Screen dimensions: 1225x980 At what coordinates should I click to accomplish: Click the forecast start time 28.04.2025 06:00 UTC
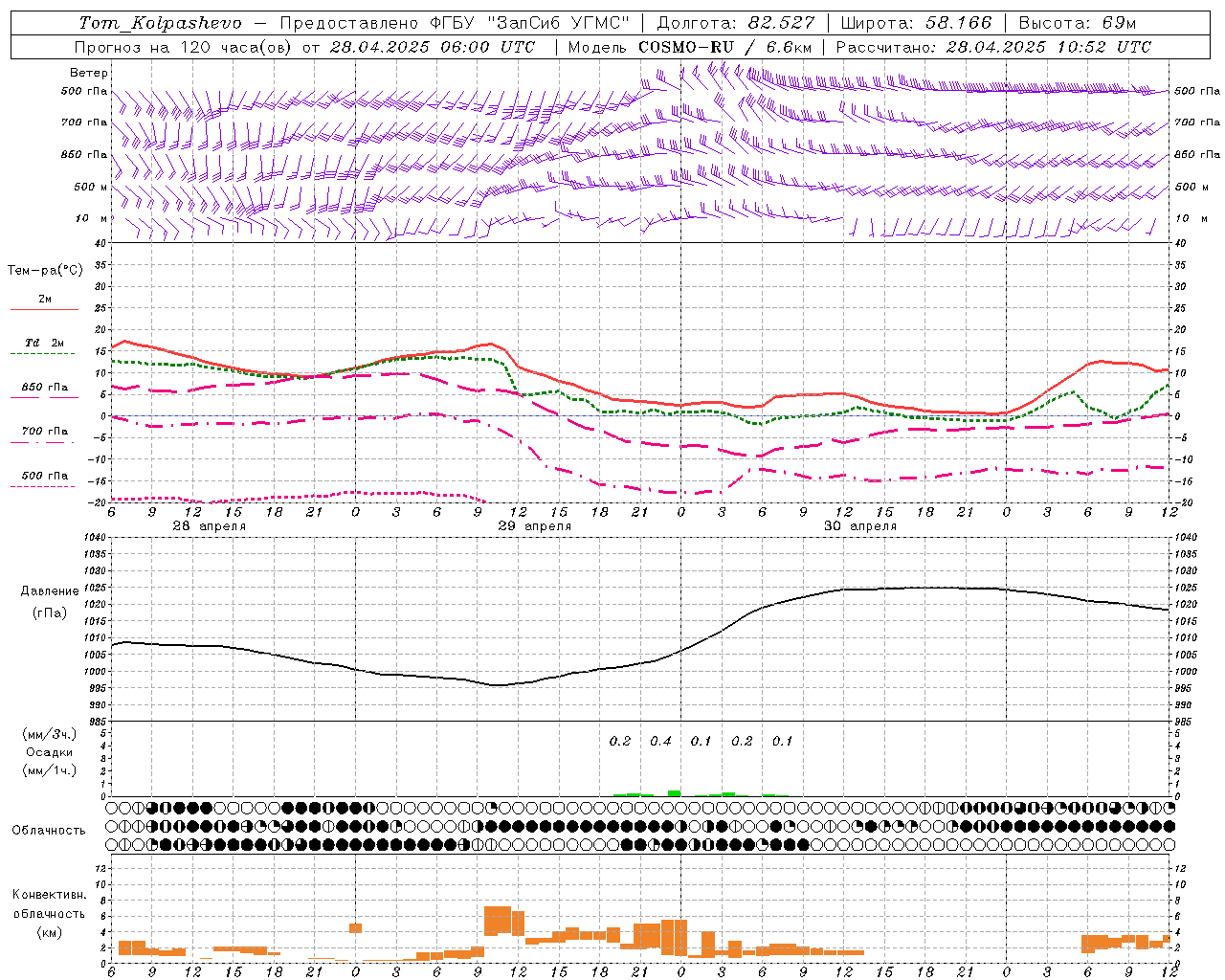pyautogui.click(x=433, y=47)
